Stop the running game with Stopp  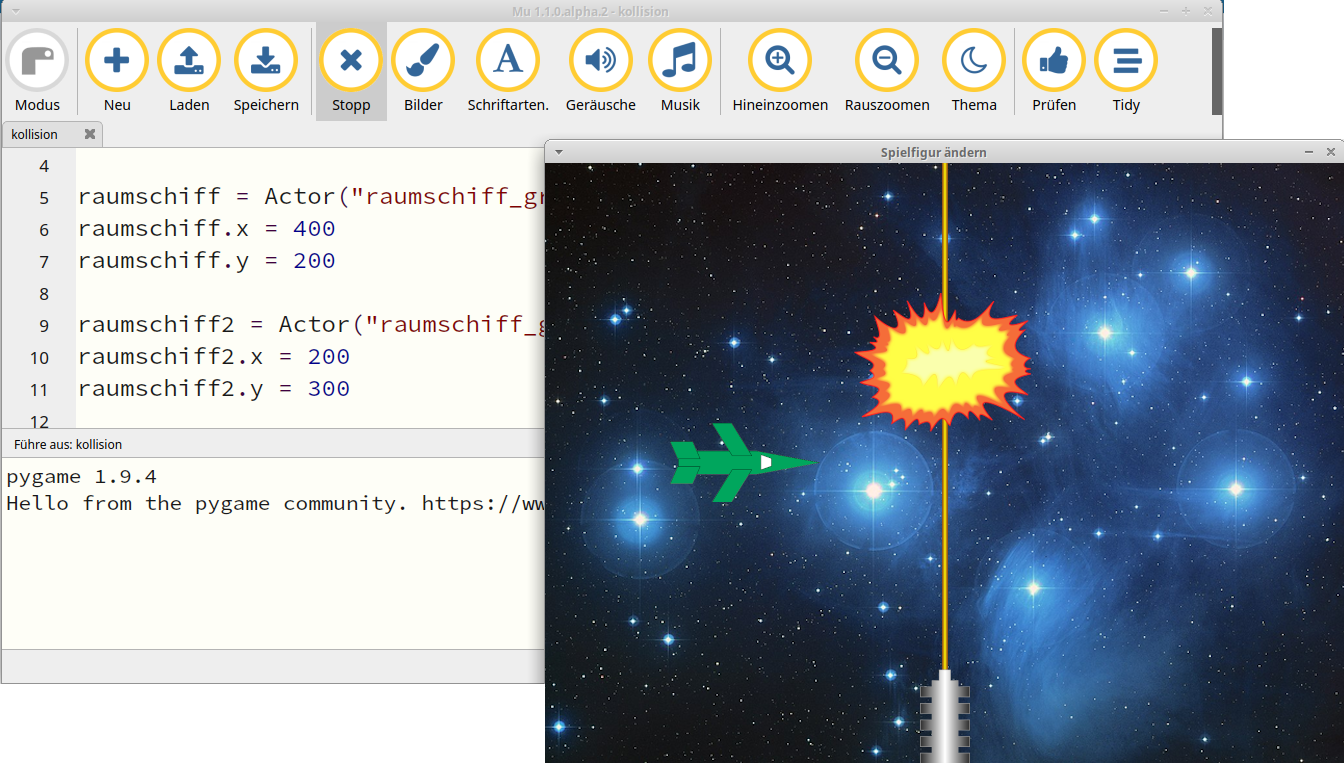(351, 62)
